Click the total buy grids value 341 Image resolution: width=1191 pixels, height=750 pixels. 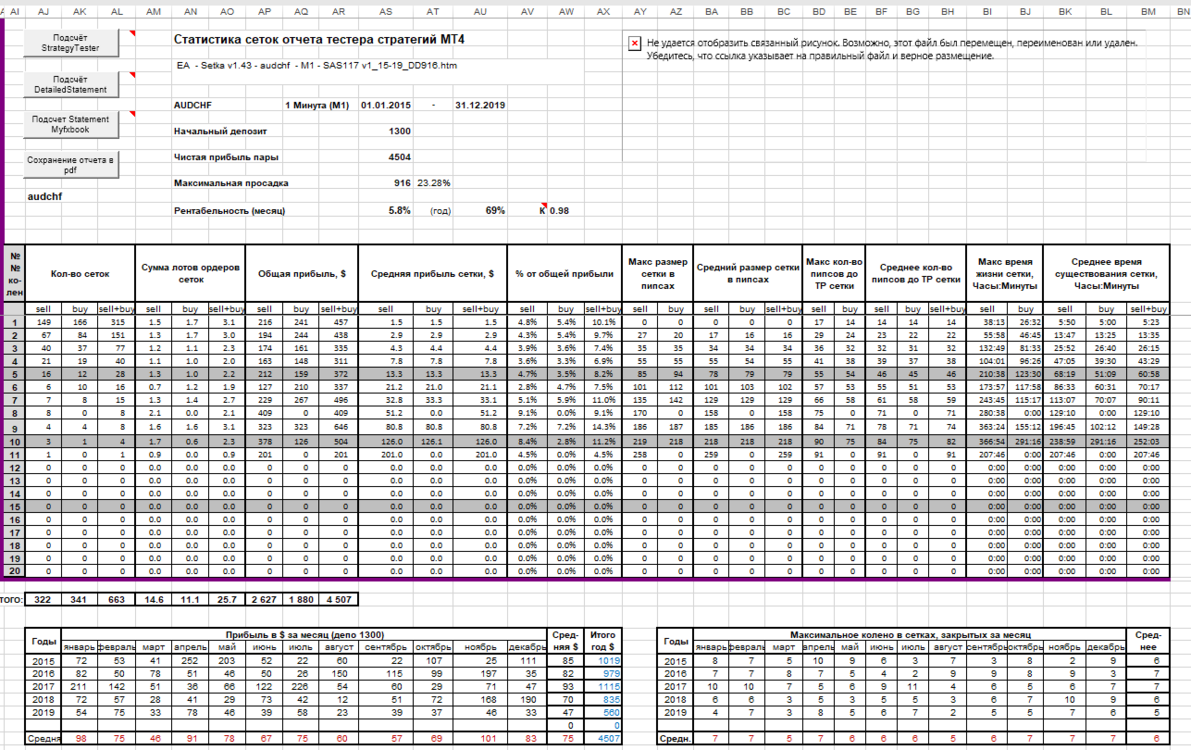coord(80,600)
